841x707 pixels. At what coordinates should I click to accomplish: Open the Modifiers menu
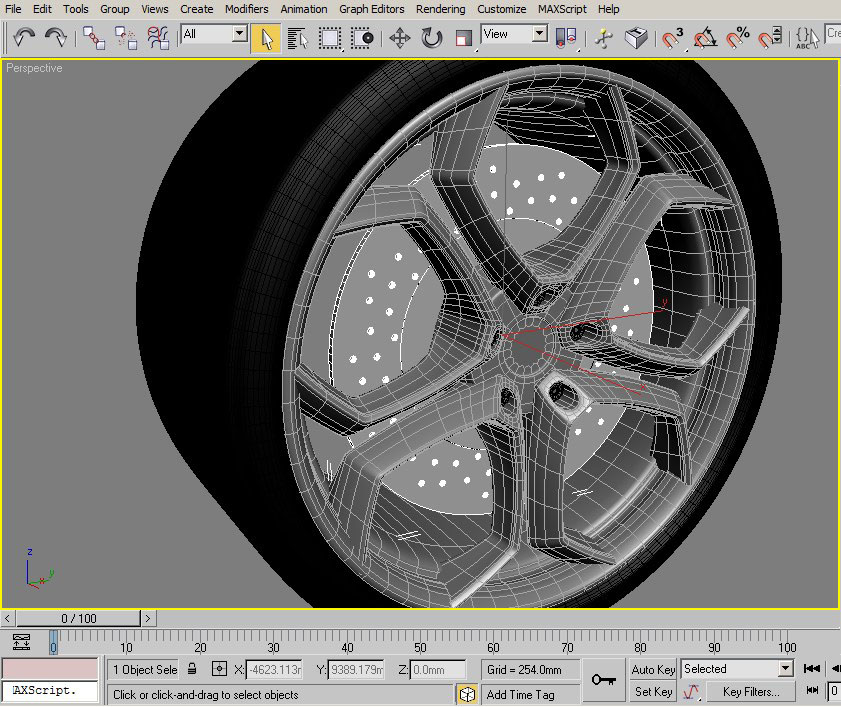coord(246,9)
